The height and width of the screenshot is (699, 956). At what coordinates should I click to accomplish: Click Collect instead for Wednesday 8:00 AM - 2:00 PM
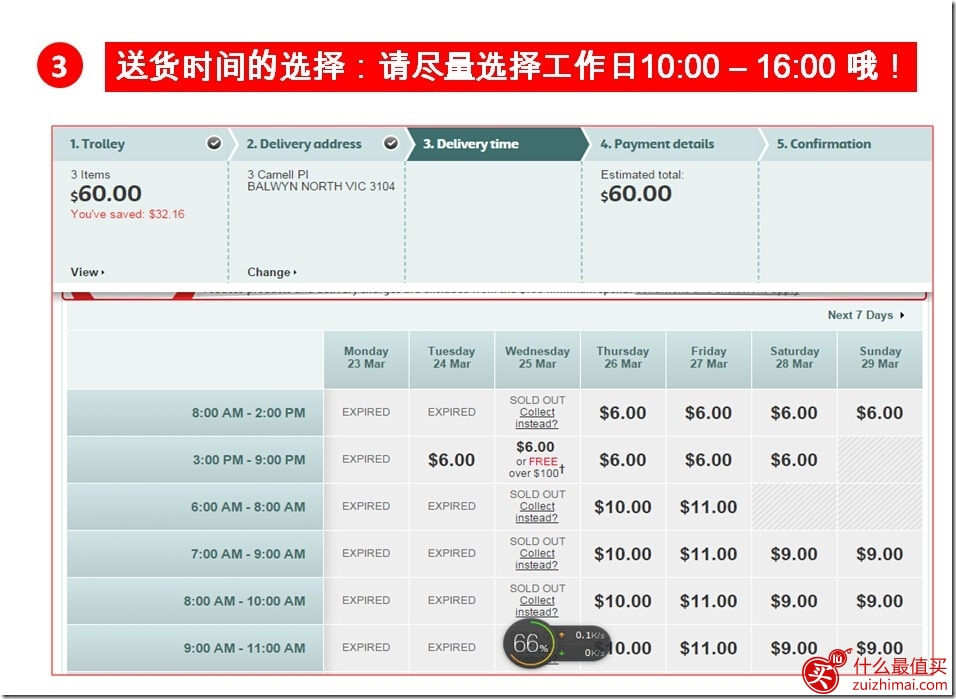tap(537, 418)
